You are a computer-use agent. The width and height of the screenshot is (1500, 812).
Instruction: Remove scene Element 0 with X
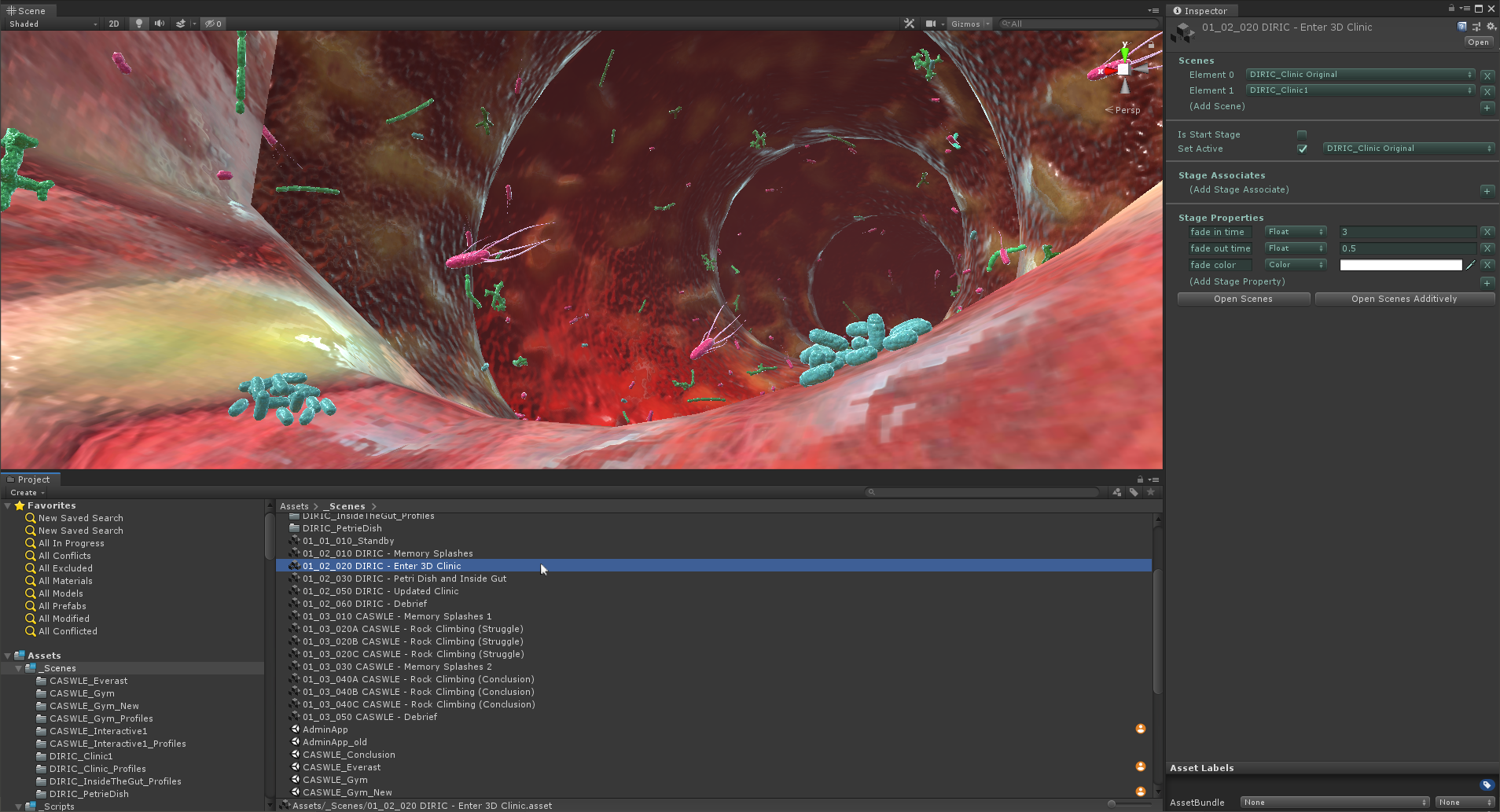[1487, 75]
